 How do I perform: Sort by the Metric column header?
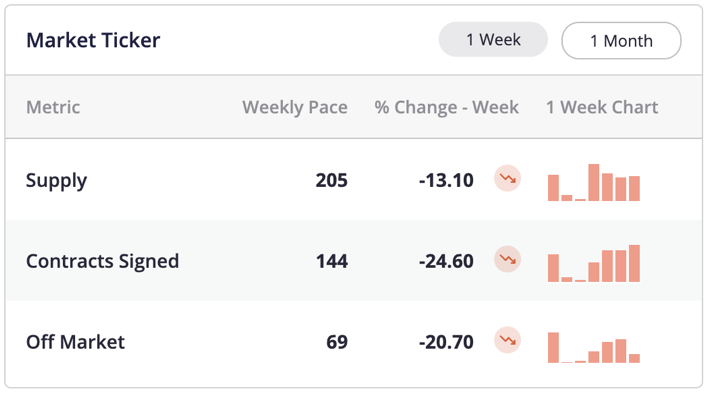coord(53,107)
